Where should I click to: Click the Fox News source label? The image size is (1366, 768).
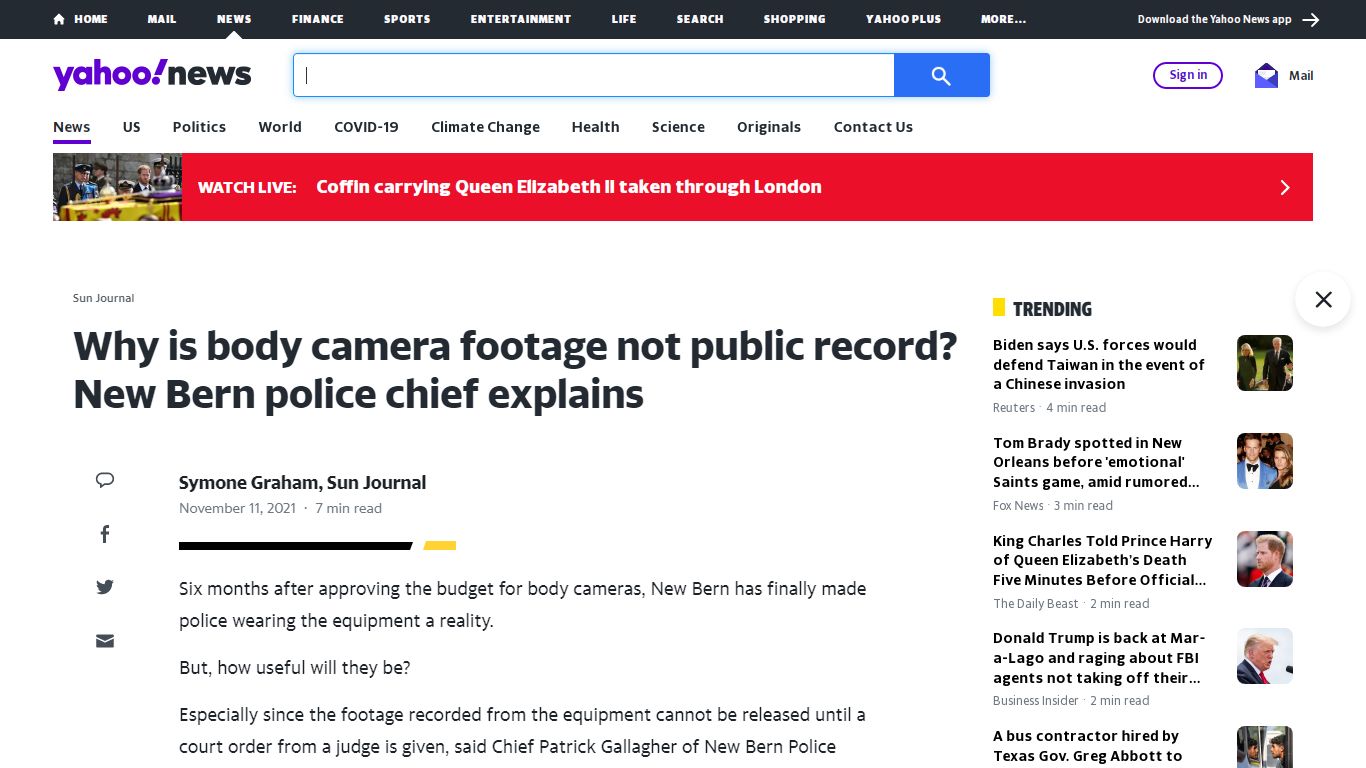(x=1018, y=506)
